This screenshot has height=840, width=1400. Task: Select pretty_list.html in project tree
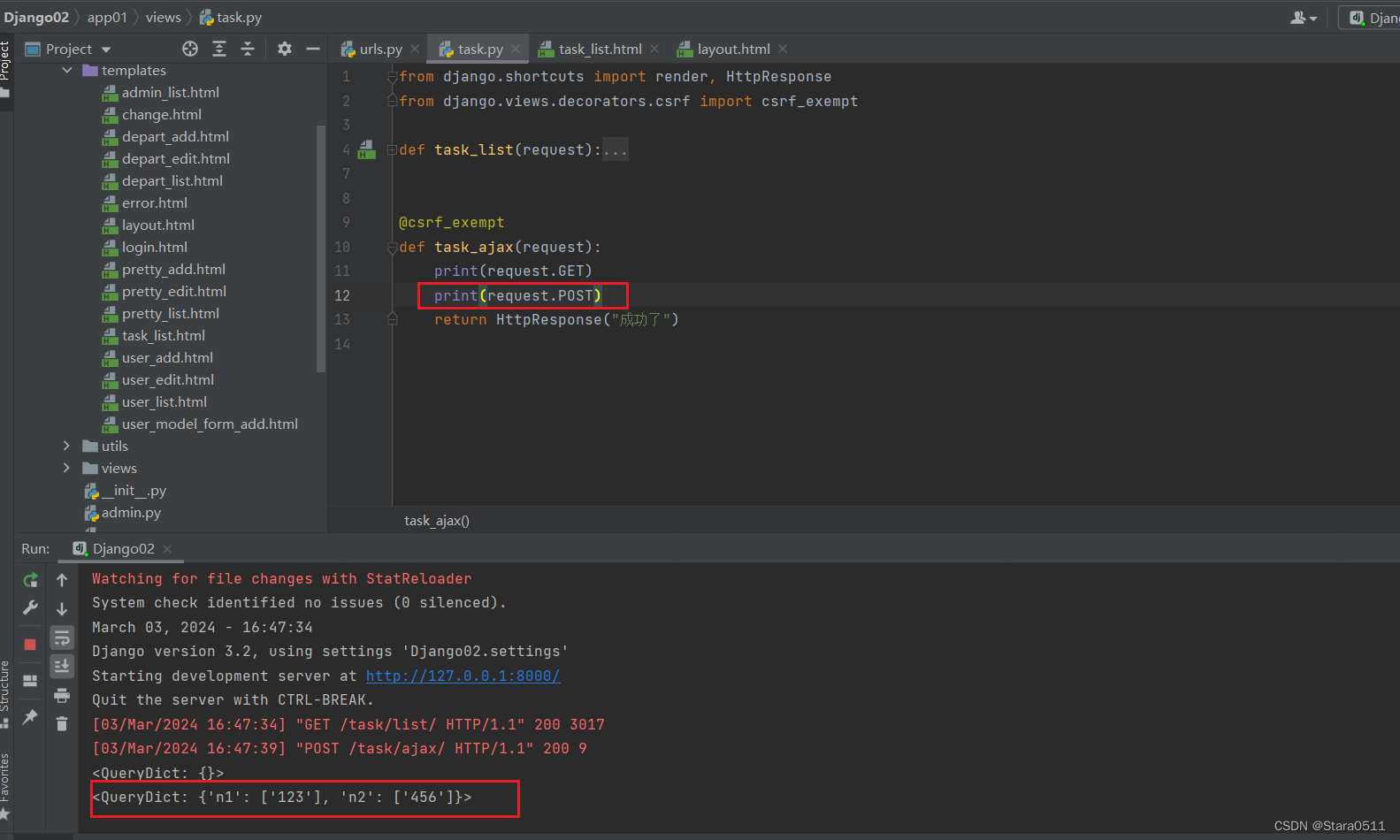click(x=160, y=313)
